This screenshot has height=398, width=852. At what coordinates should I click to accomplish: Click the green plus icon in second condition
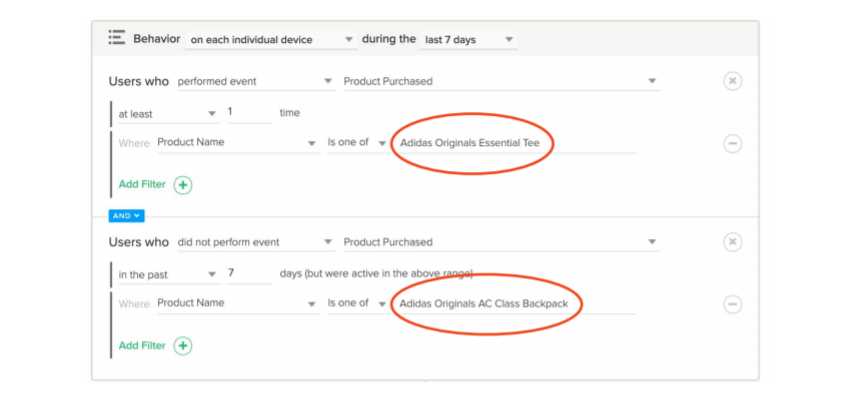pyautogui.click(x=183, y=346)
